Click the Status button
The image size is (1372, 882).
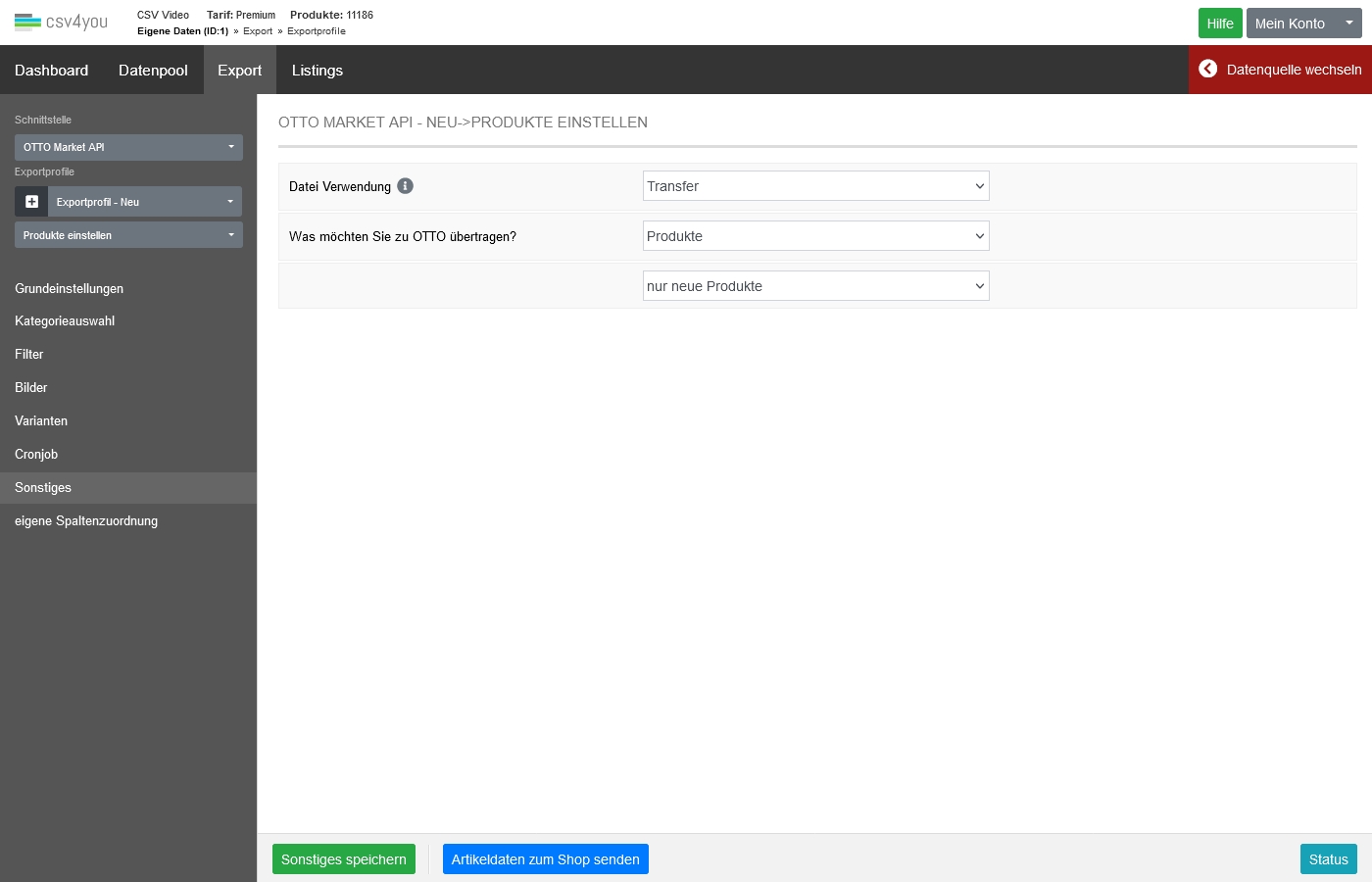pos(1328,859)
